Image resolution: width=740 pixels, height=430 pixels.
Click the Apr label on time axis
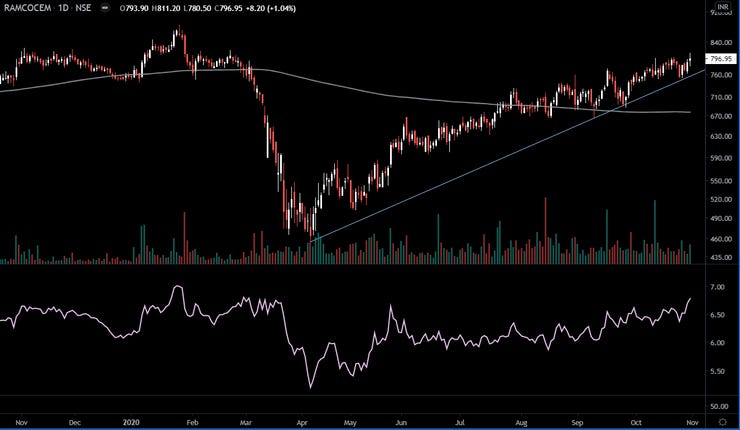(x=302, y=422)
